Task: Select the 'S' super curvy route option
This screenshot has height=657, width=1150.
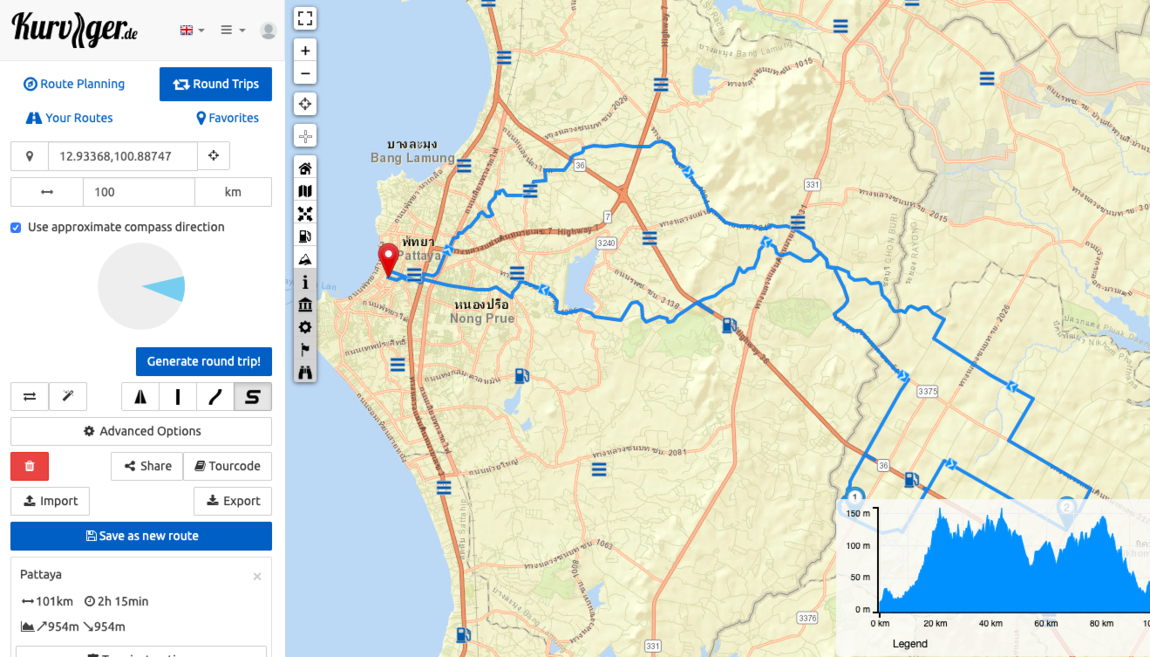Action: click(x=252, y=396)
